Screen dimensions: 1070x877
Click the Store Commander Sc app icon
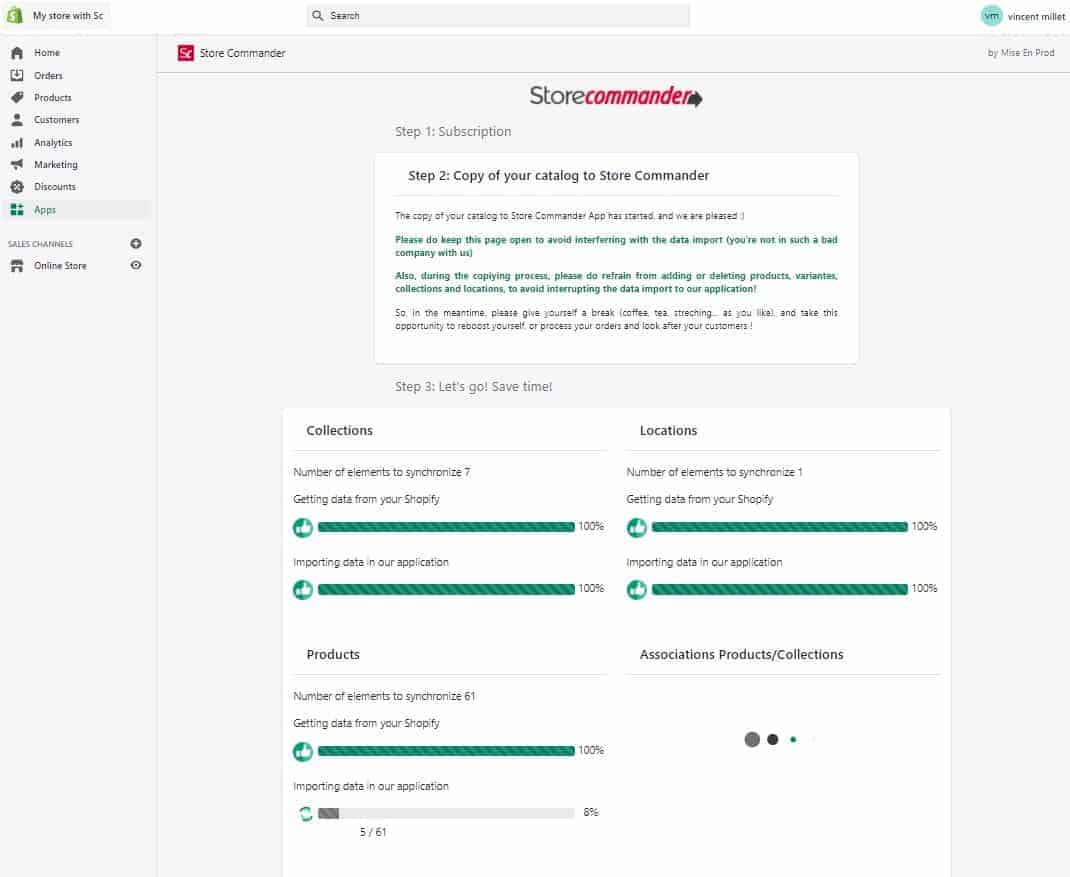click(x=186, y=53)
